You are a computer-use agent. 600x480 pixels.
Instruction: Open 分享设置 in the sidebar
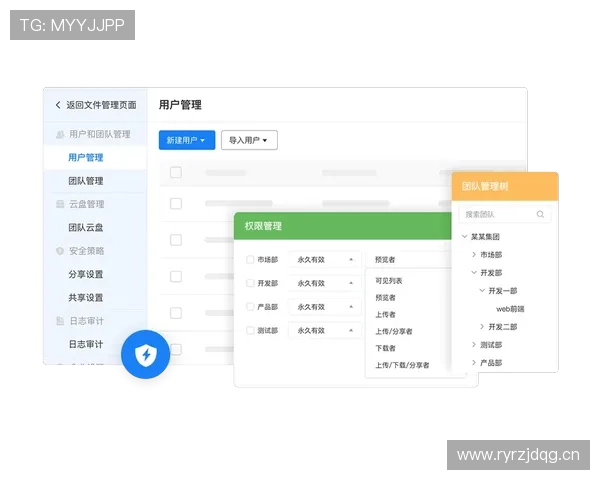point(86,274)
